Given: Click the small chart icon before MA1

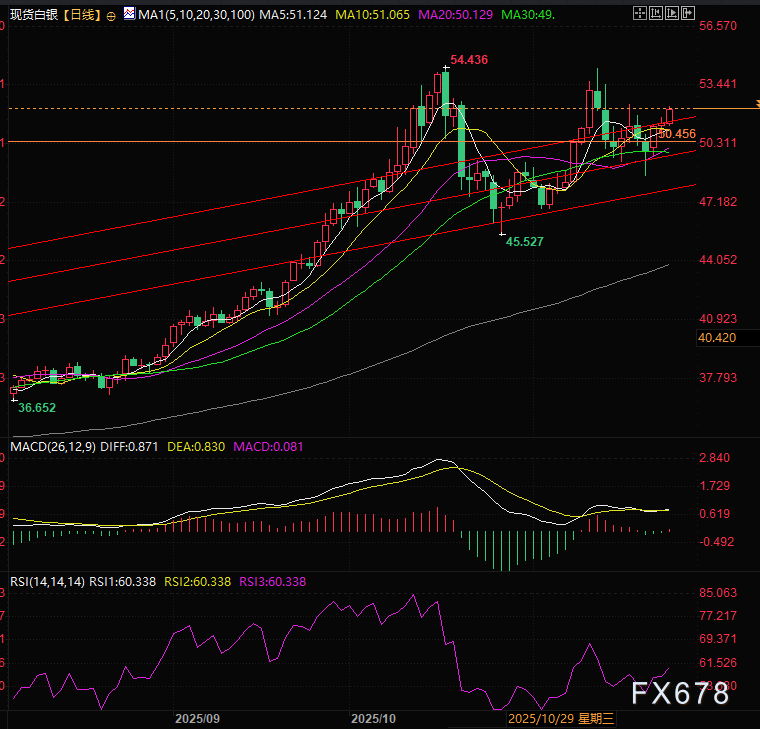Looking at the screenshot, I should (128, 15).
